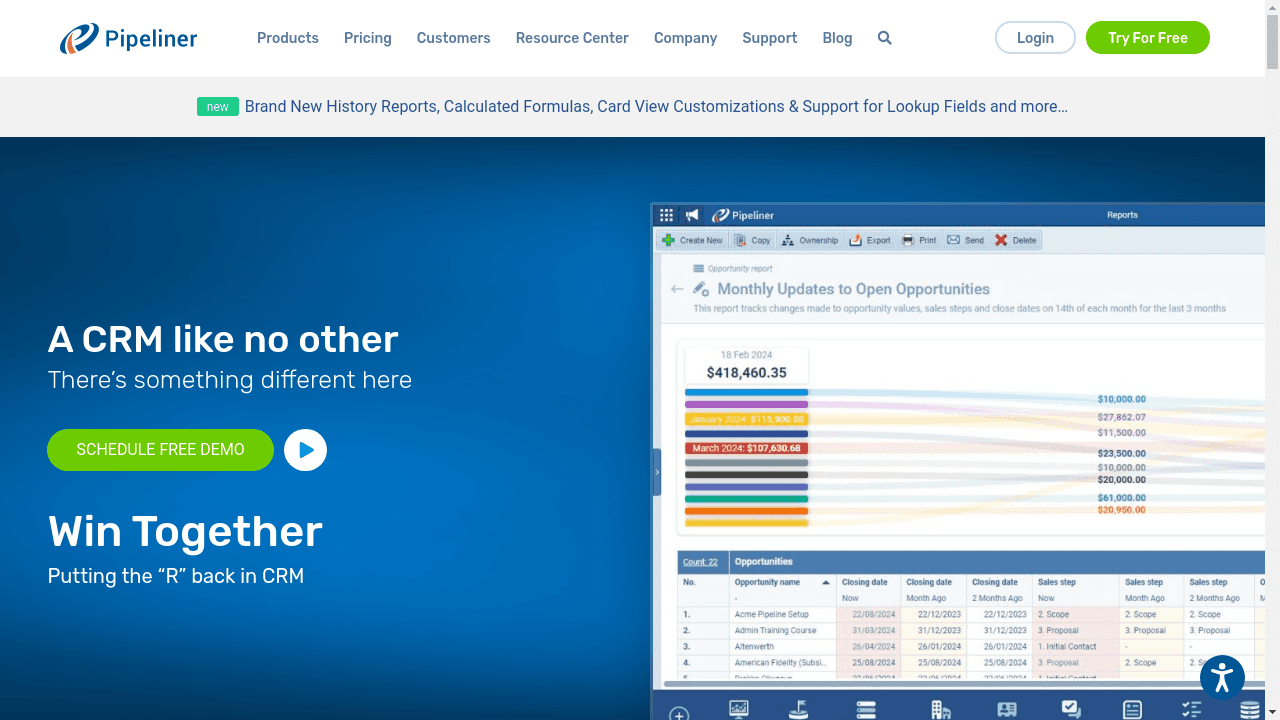Click the megaphone announcements icon

692,215
